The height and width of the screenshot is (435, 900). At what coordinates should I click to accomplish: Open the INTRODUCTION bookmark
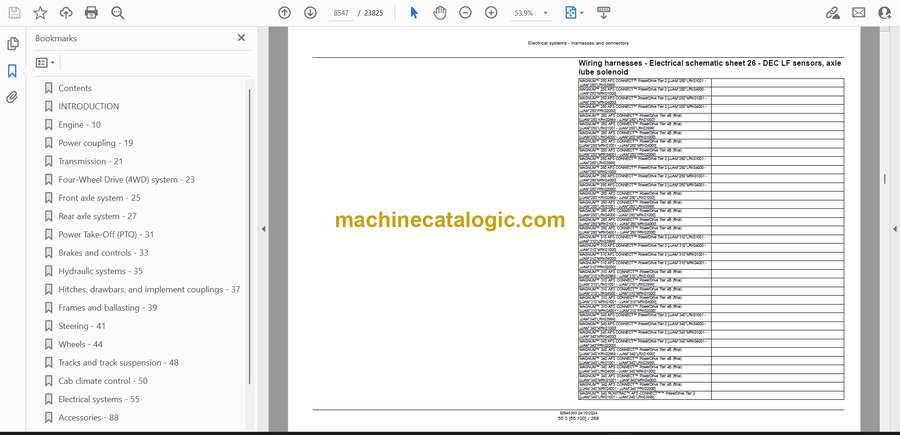point(89,106)
